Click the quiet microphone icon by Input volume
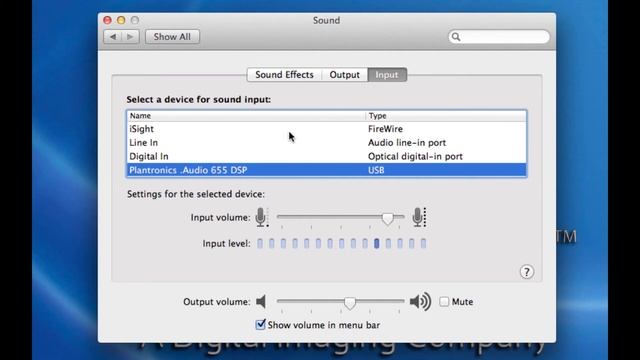Screen dimensions: 640x360 [x=262, y=217]
